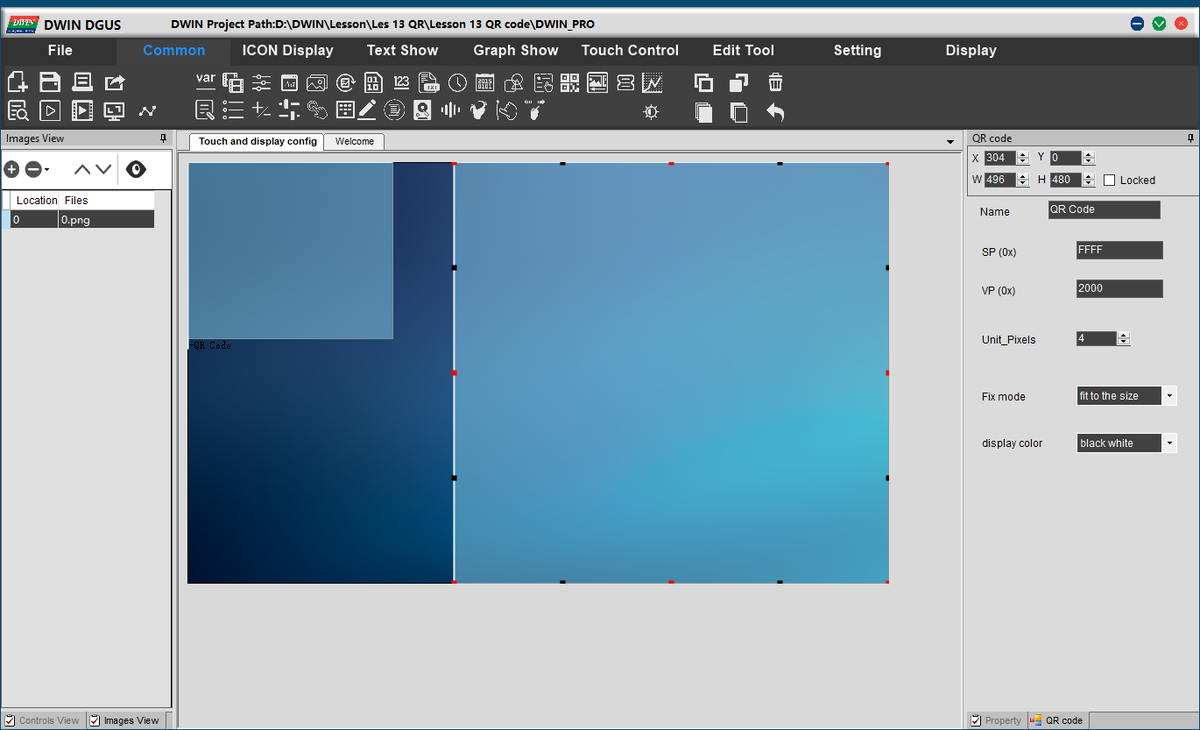Select the analog clock icon
This screenshot has height=730, width=1200.
(457, 83)
